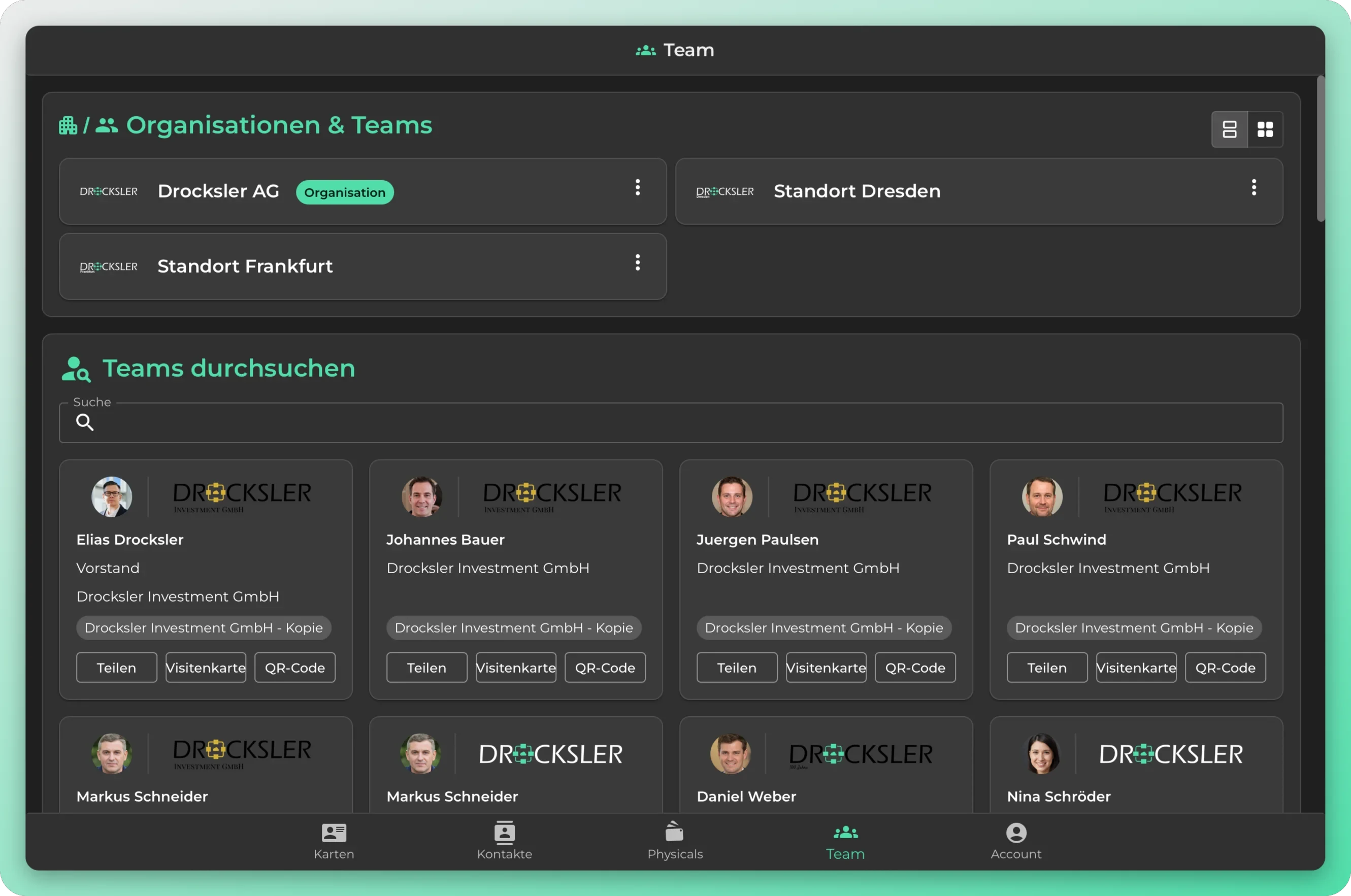Click Standort Frankfurt logo

(x=109, y=267)
